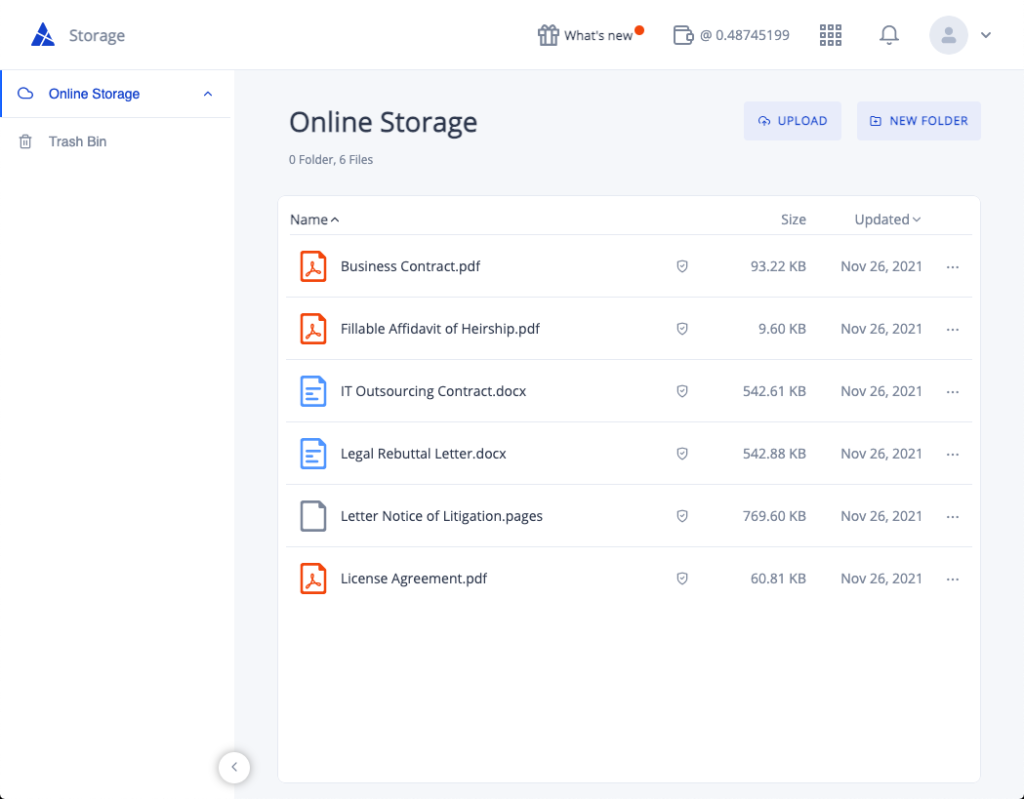Click the 542.61 KB size value
This screenshot has width=1024, height=799.
point(774,391)
